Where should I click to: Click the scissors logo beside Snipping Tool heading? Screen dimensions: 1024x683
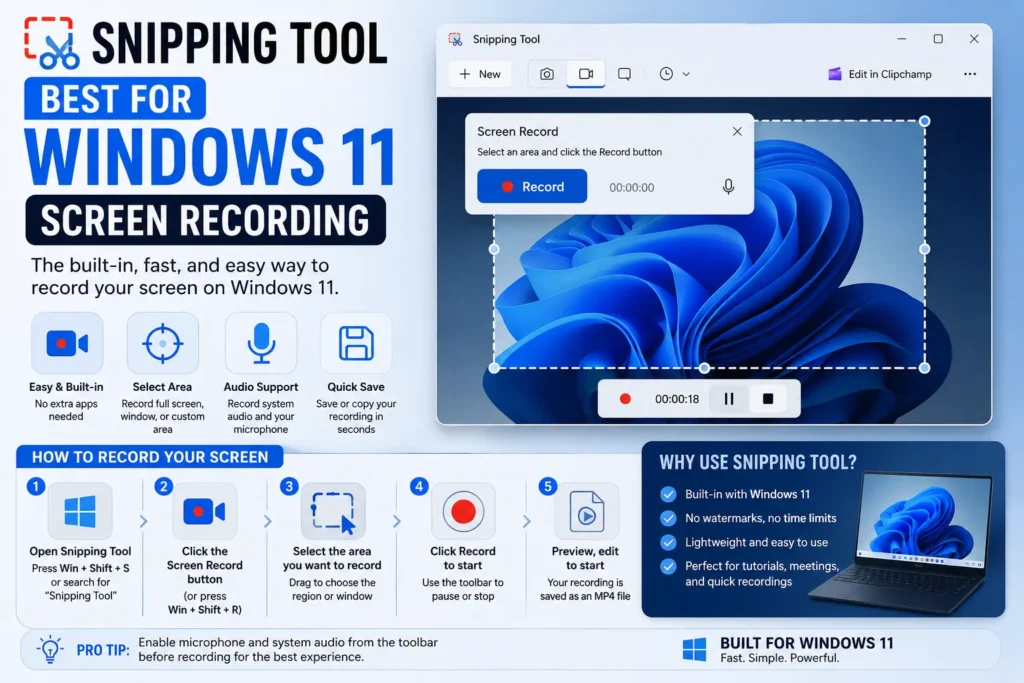pyautogui.click(x=52, y=43)
